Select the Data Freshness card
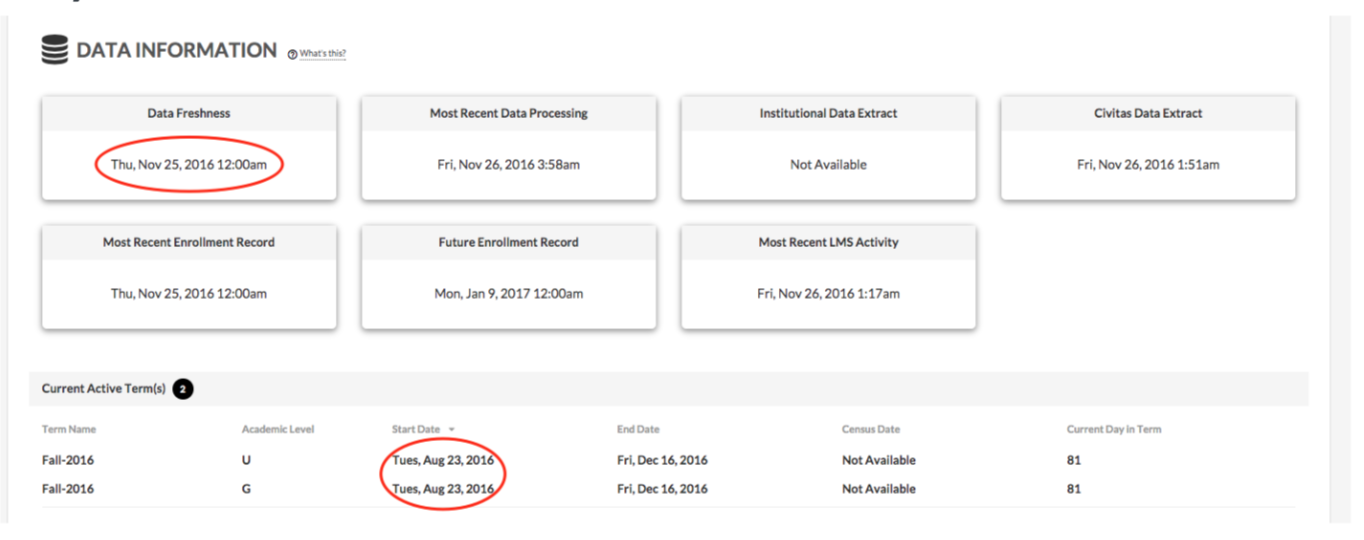The height and width of the screenshot is (540, 1364). coord(189,148)
